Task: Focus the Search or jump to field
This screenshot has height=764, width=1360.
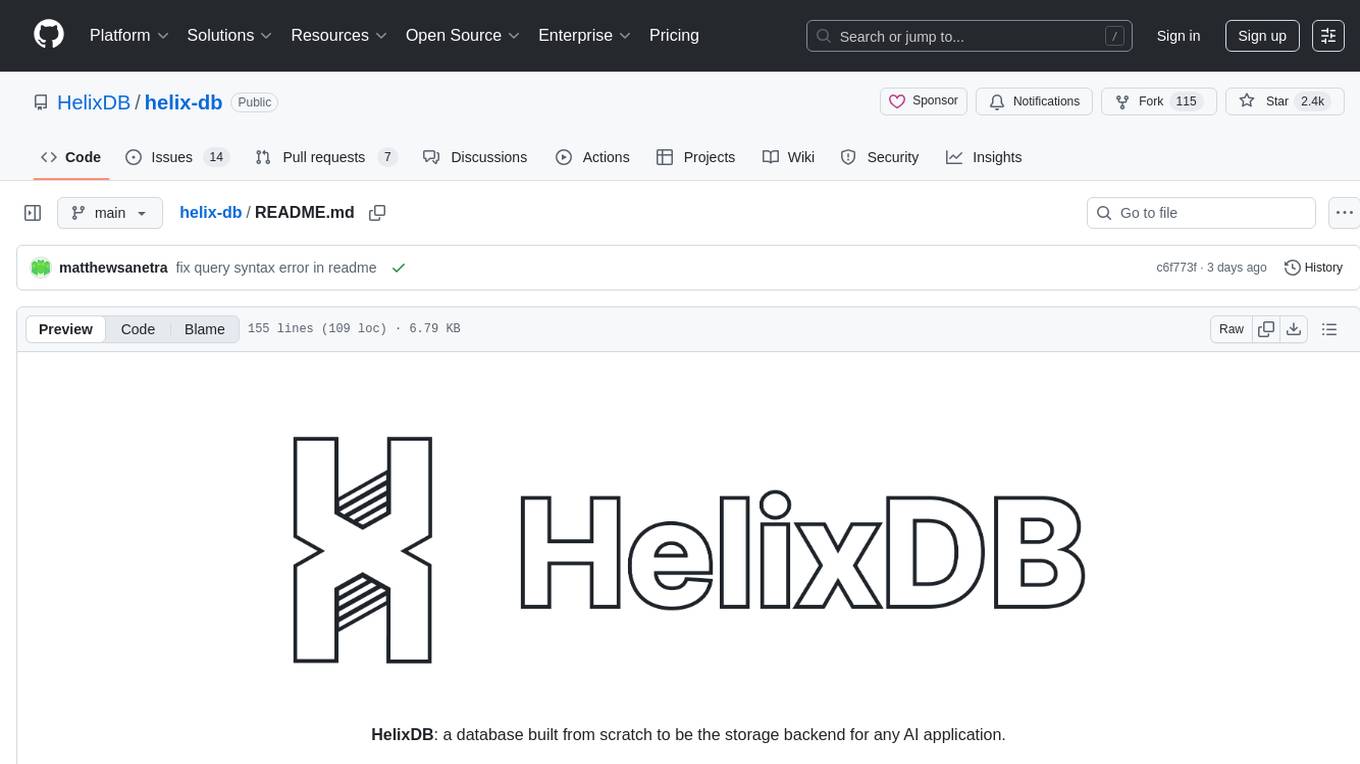Action: (970, 36)
